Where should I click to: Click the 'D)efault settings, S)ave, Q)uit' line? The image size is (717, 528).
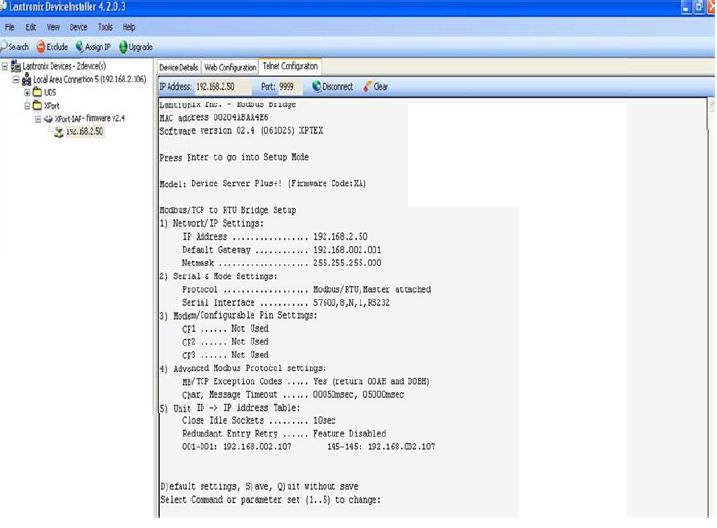[x=259, y=486]
